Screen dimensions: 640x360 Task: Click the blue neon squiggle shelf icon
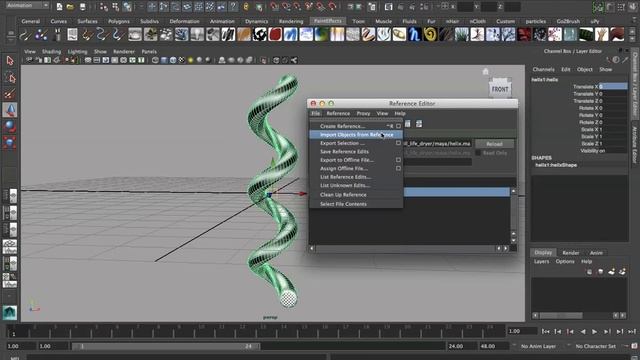pyautogui.click(x=415, y=35)
